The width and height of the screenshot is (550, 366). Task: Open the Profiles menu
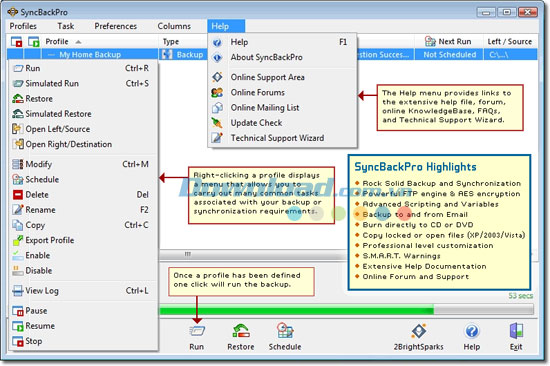[23, 26]
